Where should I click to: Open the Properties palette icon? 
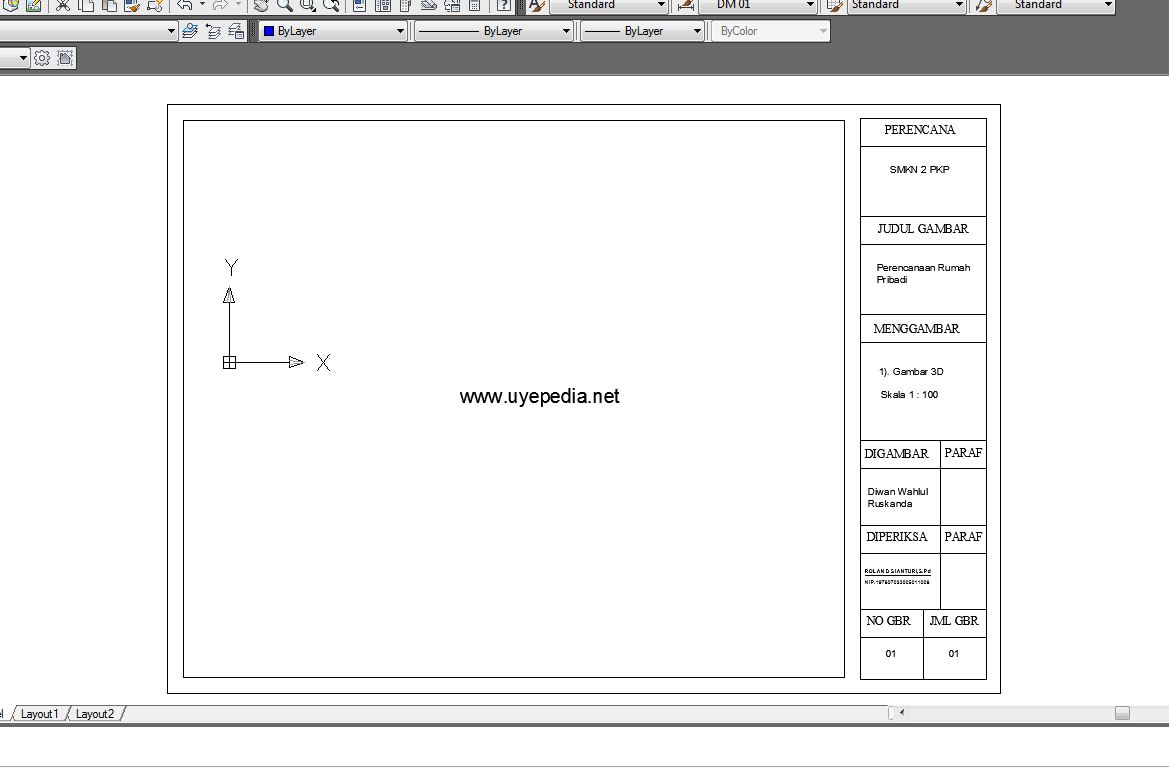point(359,5)
